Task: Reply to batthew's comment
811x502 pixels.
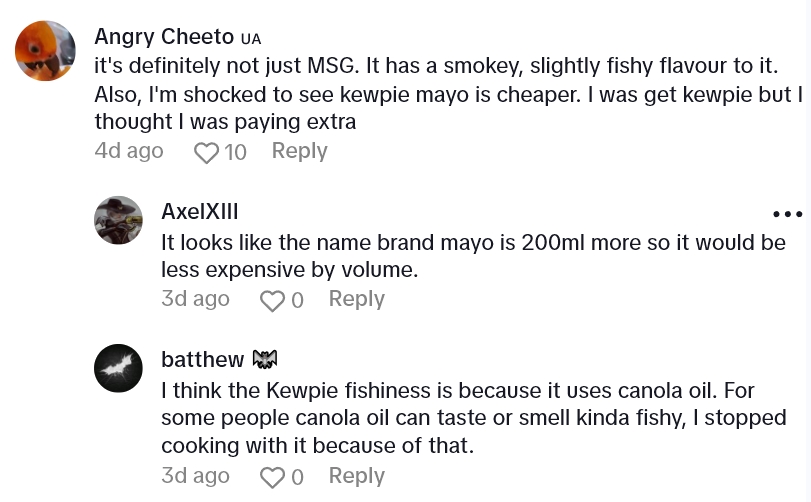Action: [x=356, y=476]
